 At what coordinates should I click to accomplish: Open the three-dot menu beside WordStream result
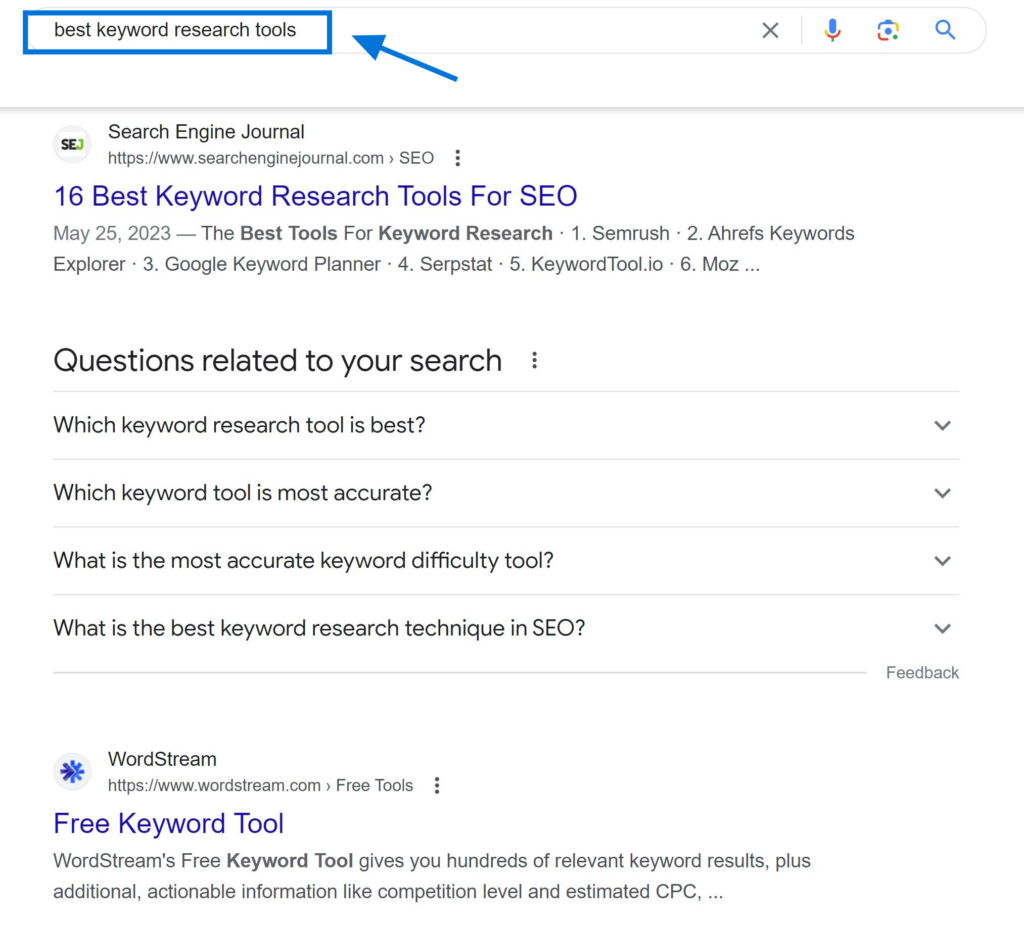pyautogui.click(x=437, y=785)
